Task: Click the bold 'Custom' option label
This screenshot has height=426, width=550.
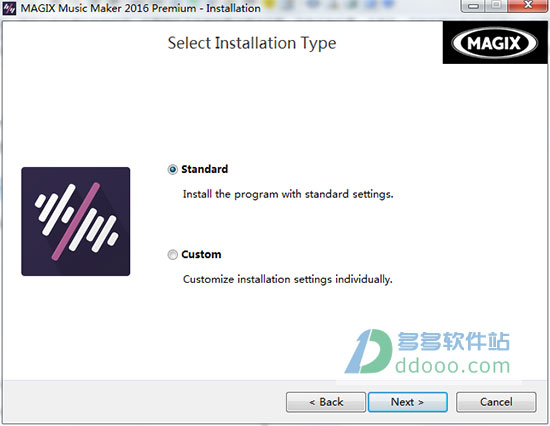Action: pyautogui.click(x=201, y=254)
